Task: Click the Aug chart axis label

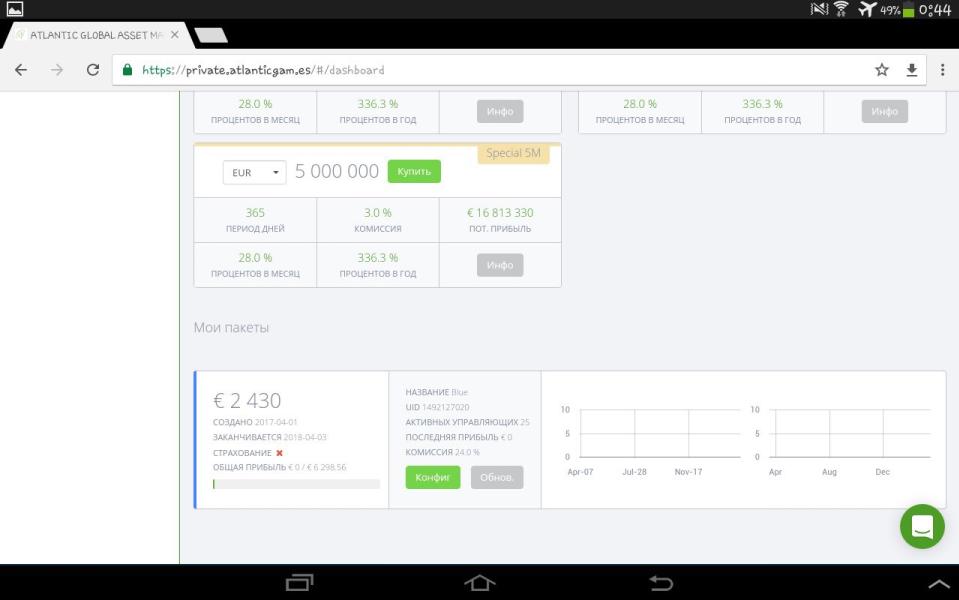Action: [x=829, y=472]
